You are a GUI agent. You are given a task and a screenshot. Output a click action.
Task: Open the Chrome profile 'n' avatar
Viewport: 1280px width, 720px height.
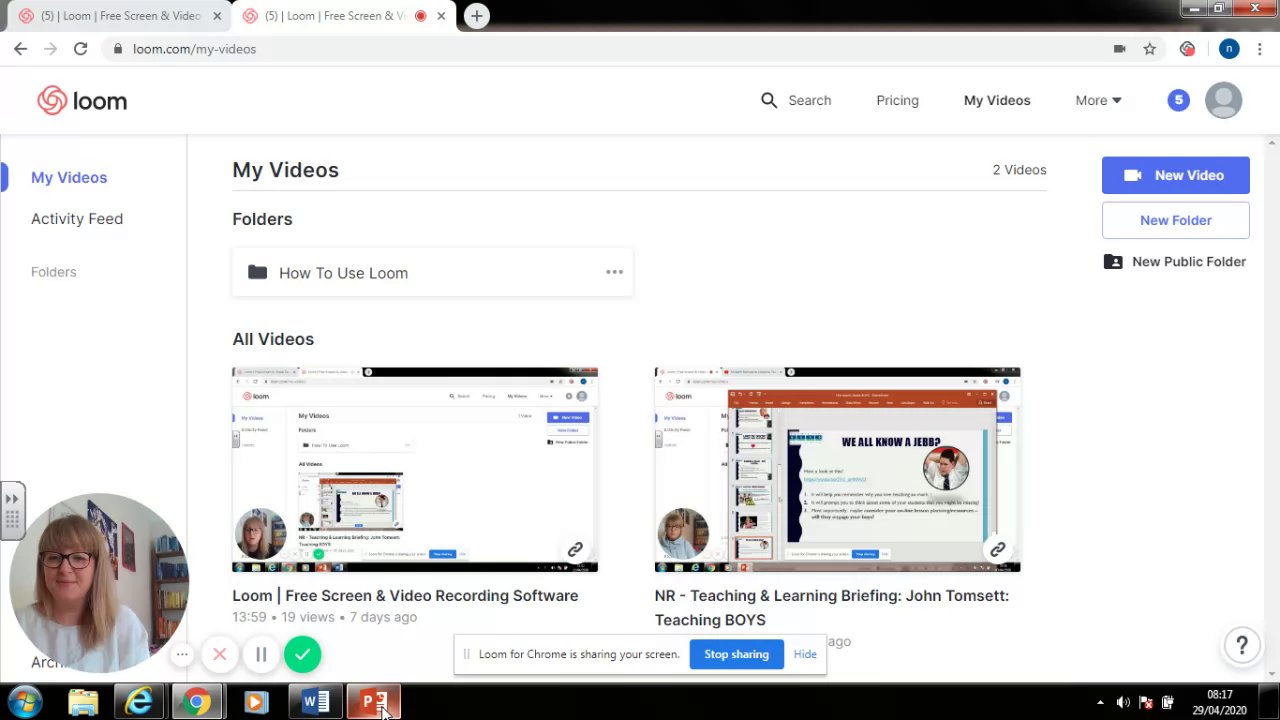click(1229, 48)
